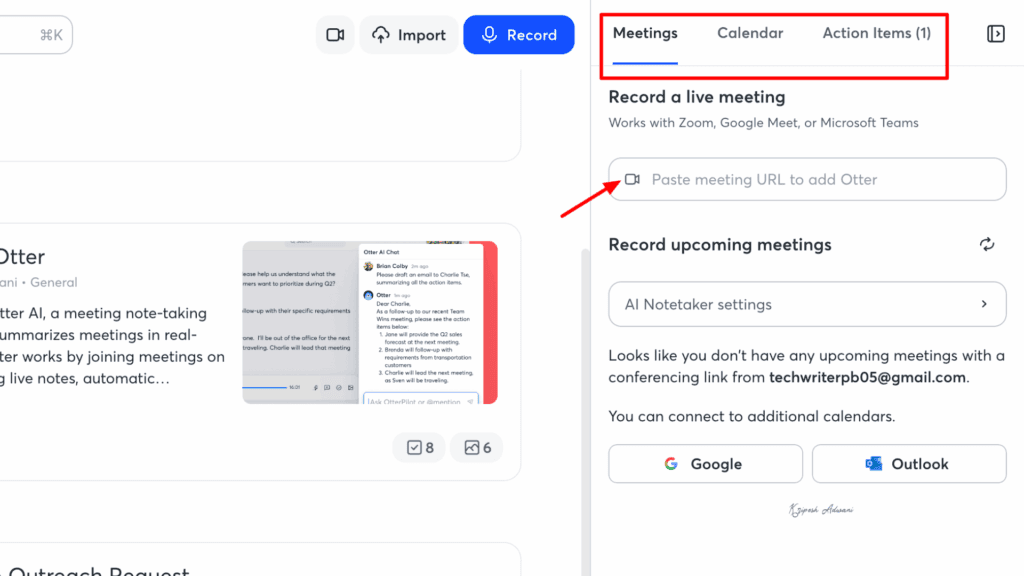The width and height of the screenshot is (1024, 576).
Task: Click 'Works with Zoom, Google Meet' subtitle
Action: (x=763, y=123)
